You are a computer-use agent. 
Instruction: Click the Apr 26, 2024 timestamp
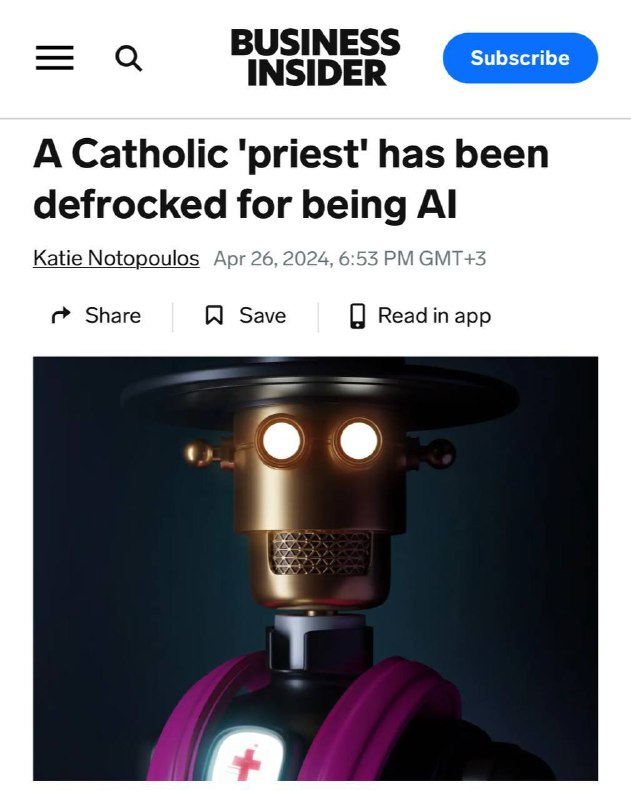pyautogui.click(x=349, y=258)
